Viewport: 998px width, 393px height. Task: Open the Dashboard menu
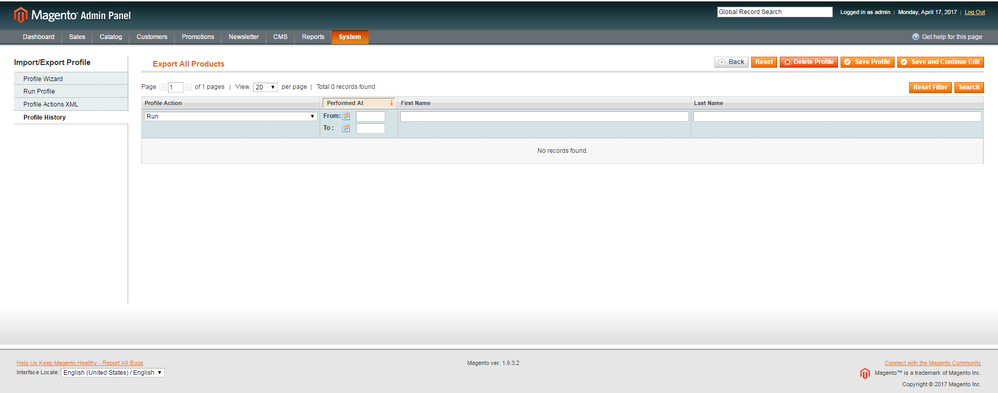(x=38, y=37)
